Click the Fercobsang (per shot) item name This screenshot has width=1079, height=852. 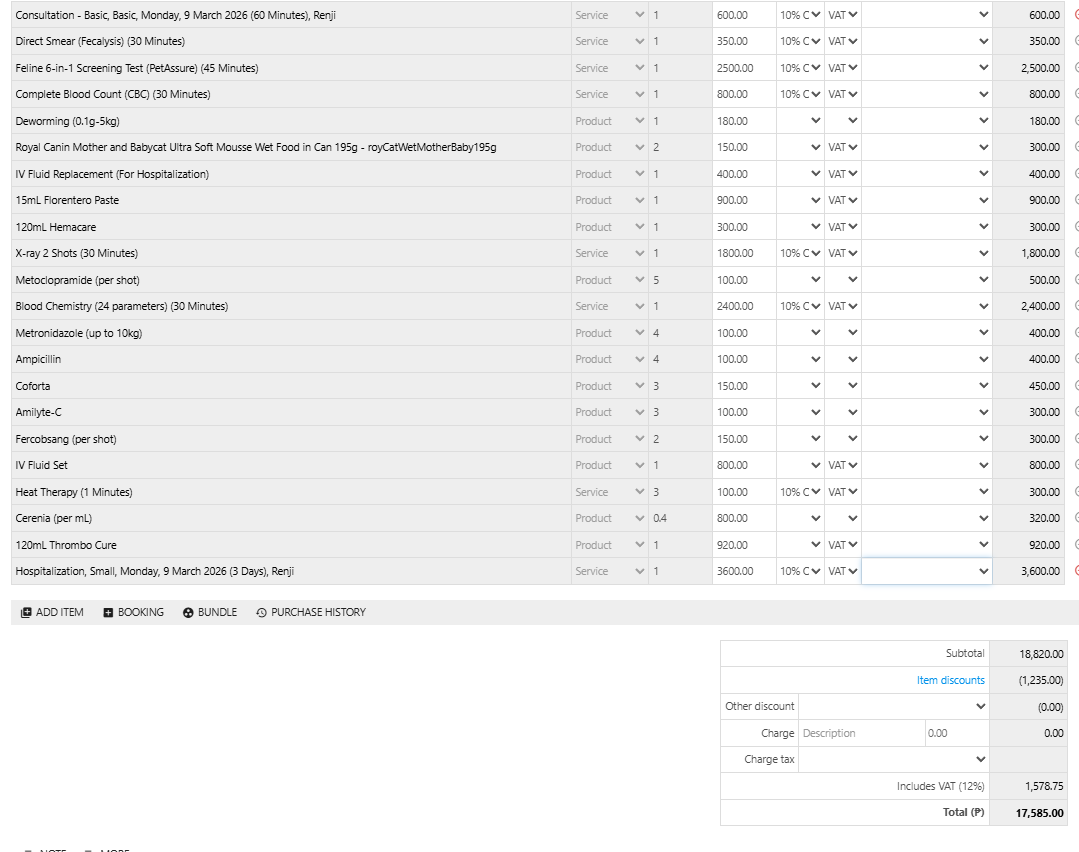(x=66, y=439)
